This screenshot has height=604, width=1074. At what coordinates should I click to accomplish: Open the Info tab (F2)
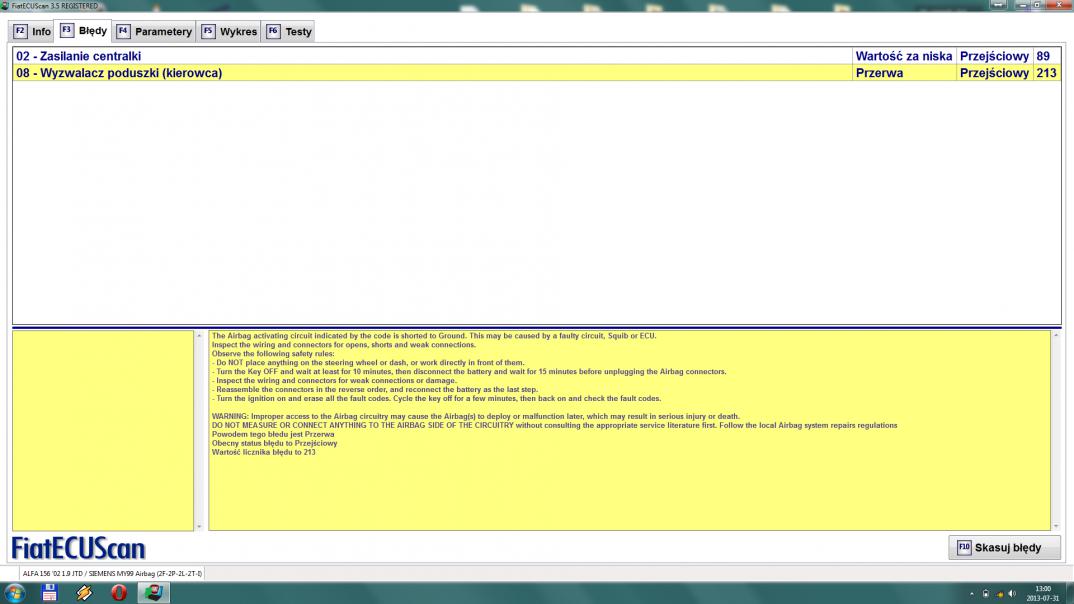(x=32, y=32)
